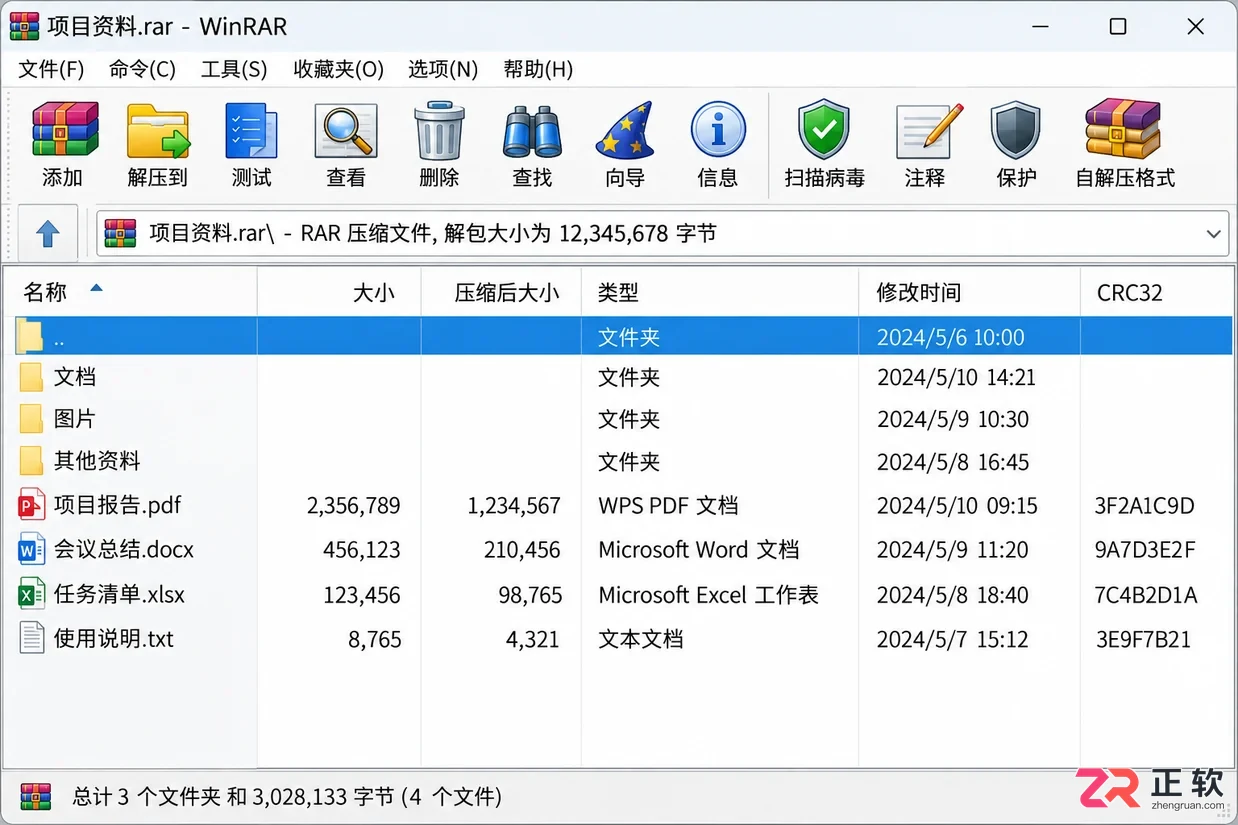Image resolution: width=1238 pixels, height=825 pixels.
Task: Click the Microsoft Word 文档 type cell
Action: coord(698,550)
